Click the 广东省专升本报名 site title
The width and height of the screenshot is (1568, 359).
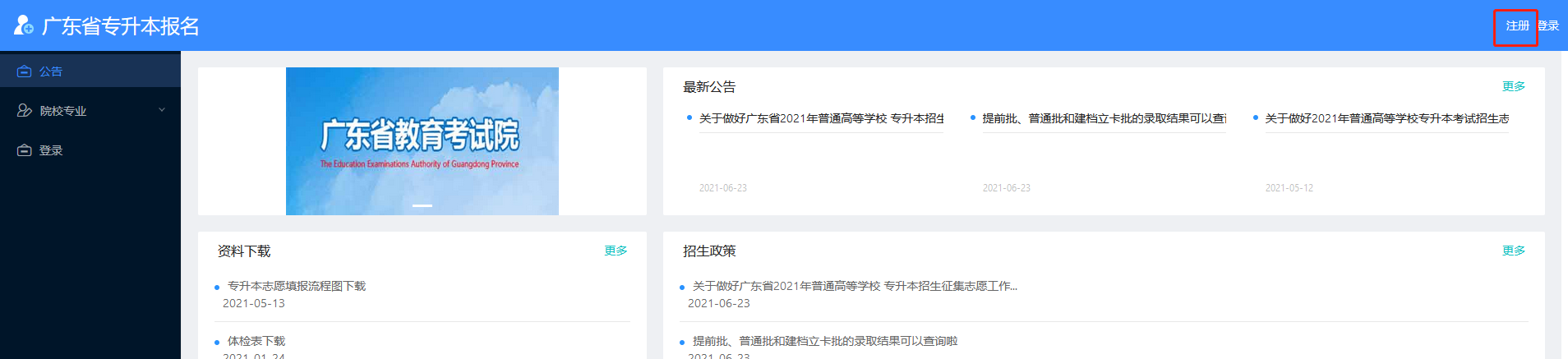[121, 26]
